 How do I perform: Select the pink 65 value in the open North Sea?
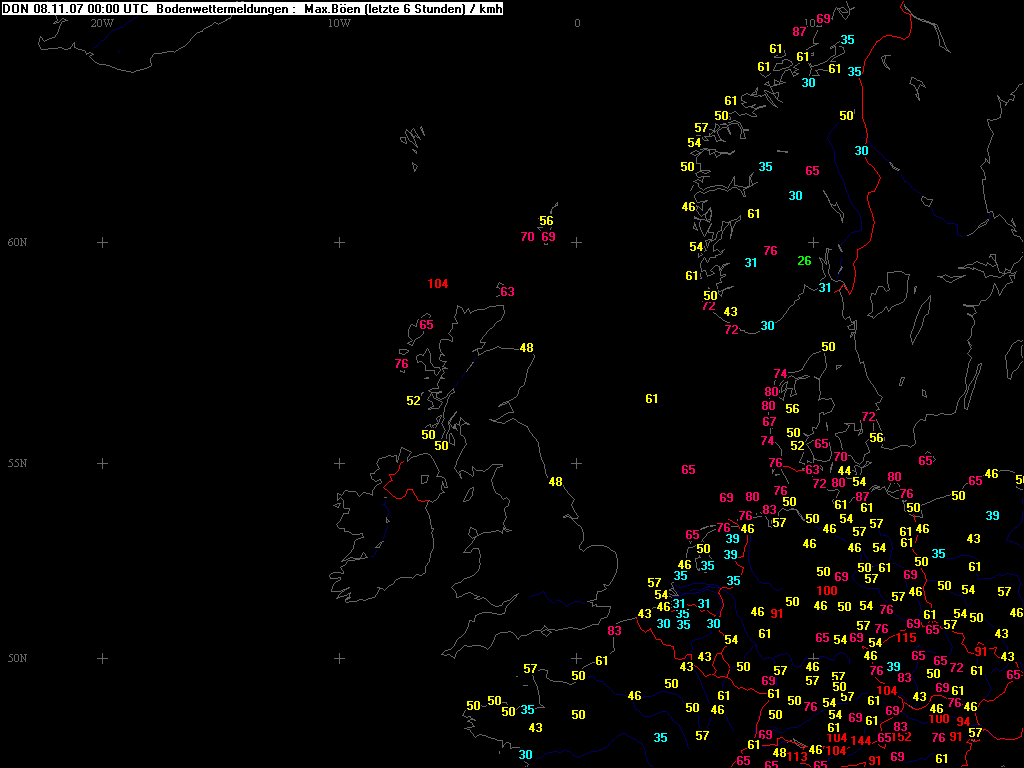point(688,470)
